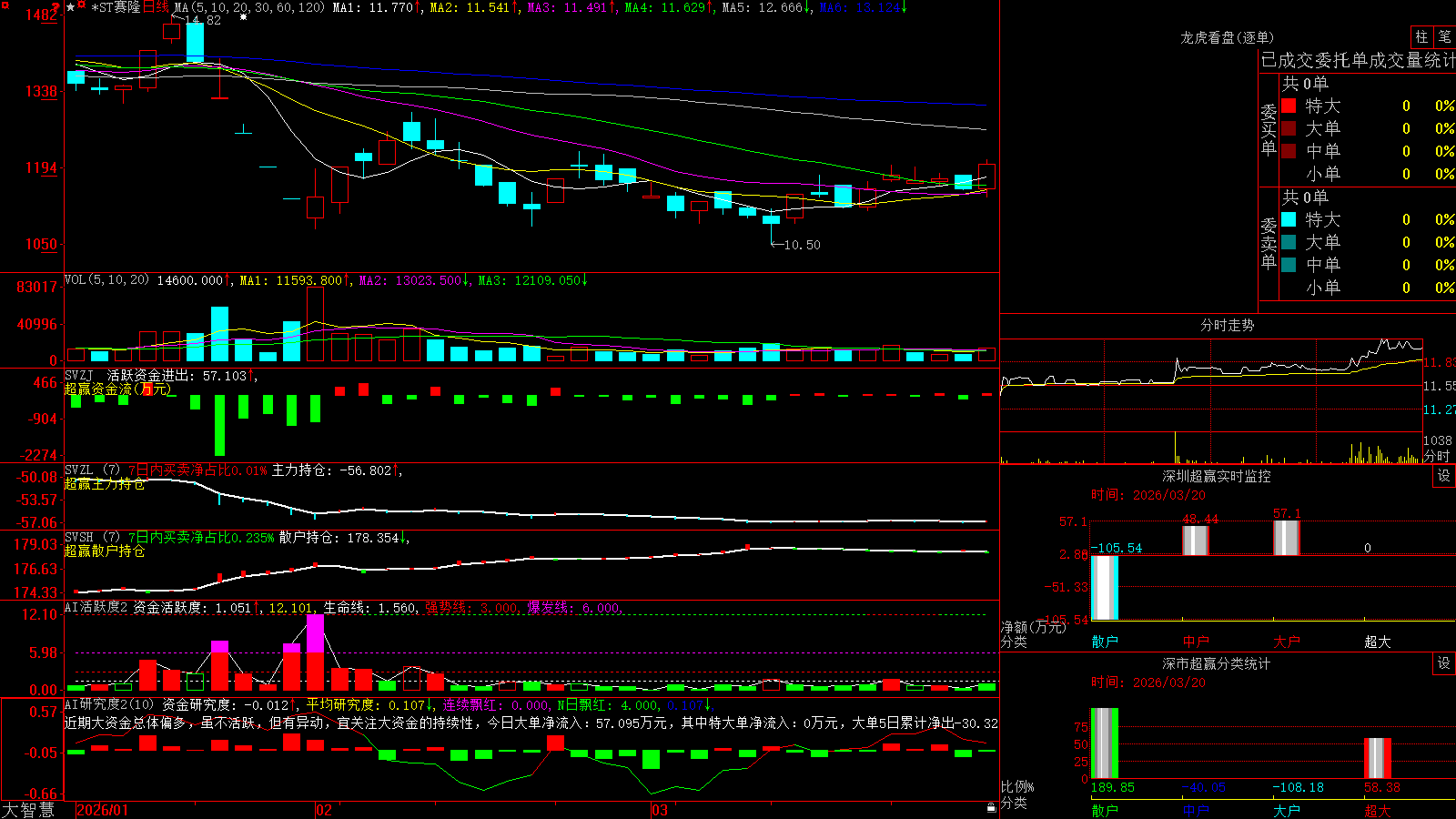Click the gray star favorite icon
This screenshot has width=1456, height=819.
pyautogui.click(x=71, y=7)
